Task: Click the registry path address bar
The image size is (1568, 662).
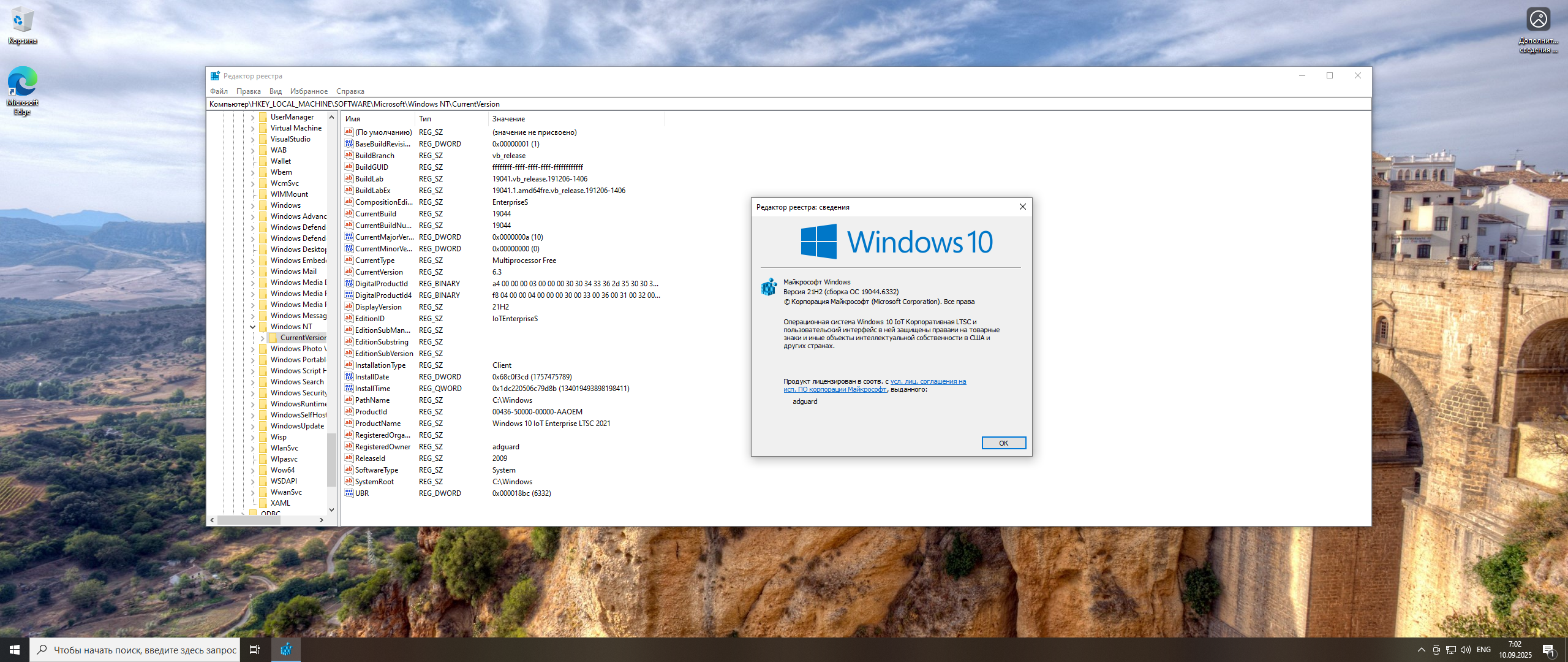Action: pos(789,104)
